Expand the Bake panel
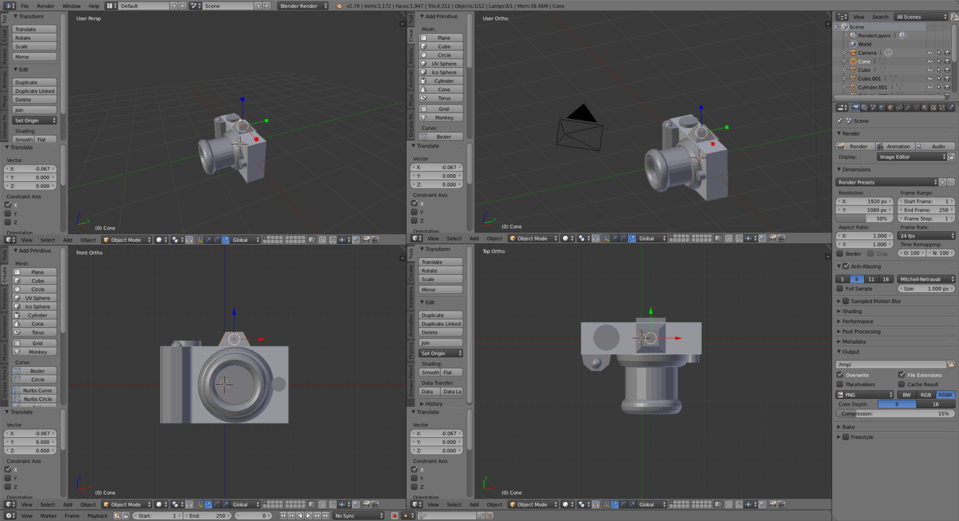This screenshot has height=521, width=959. 848,427
